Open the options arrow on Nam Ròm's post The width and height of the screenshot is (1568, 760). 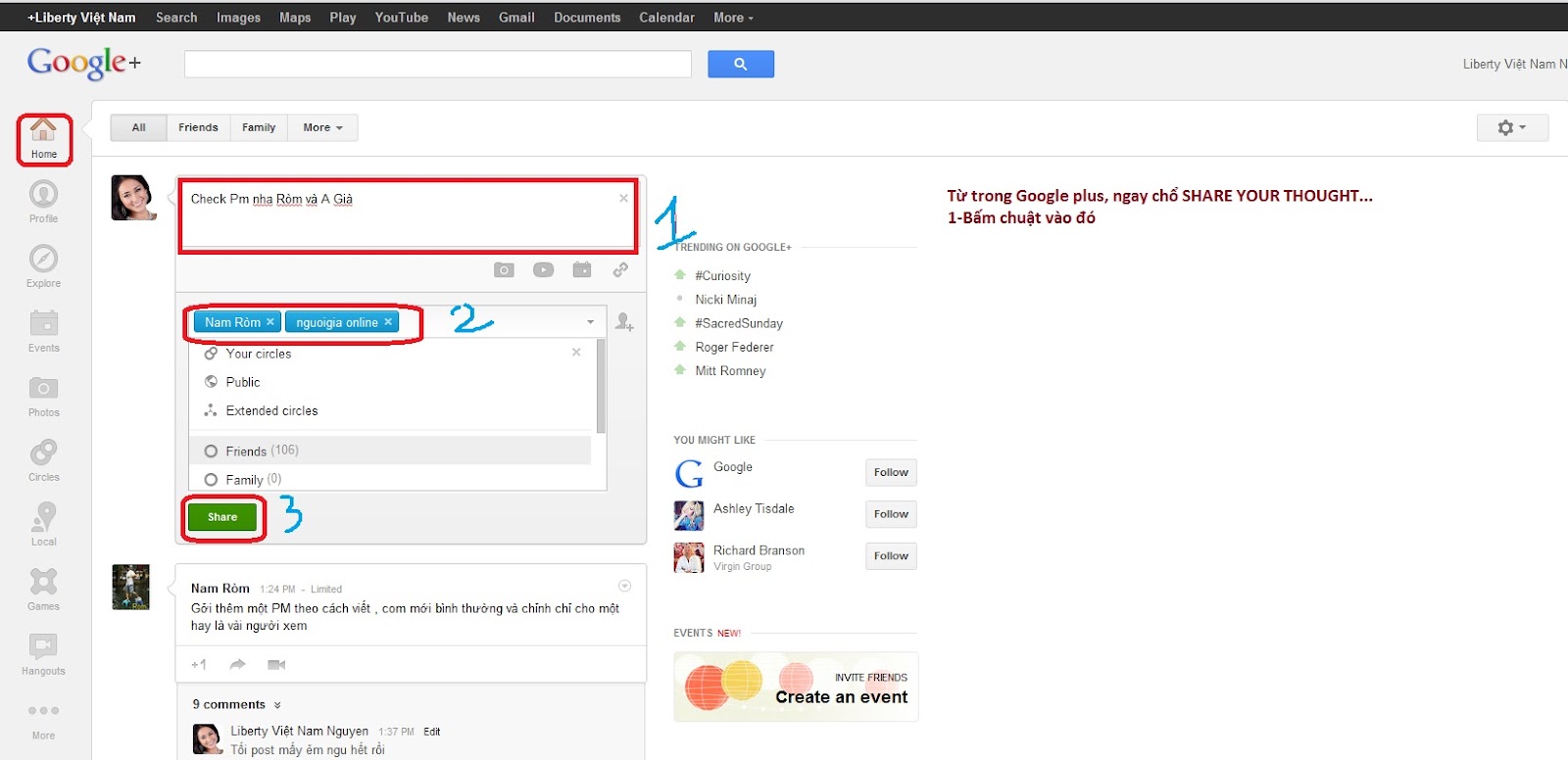[624, 586]
